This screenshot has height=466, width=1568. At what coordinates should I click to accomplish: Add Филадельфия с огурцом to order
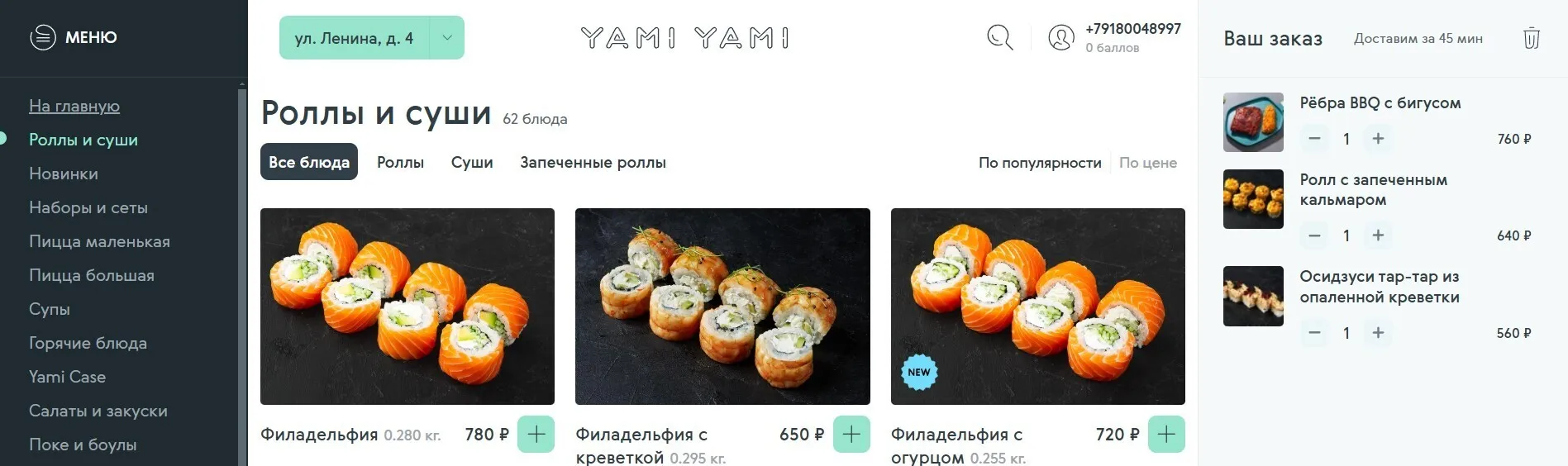pyautogui.click(x=1166, y=435)
